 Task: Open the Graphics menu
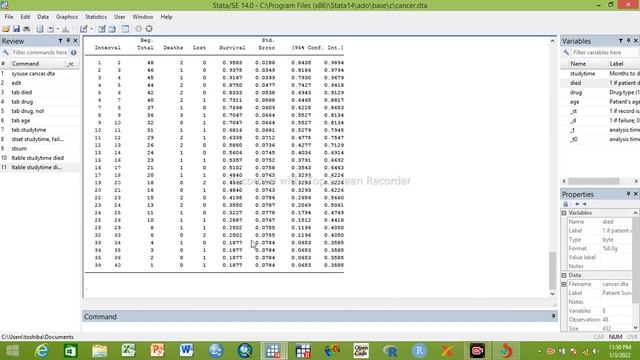tap(67, 17)
